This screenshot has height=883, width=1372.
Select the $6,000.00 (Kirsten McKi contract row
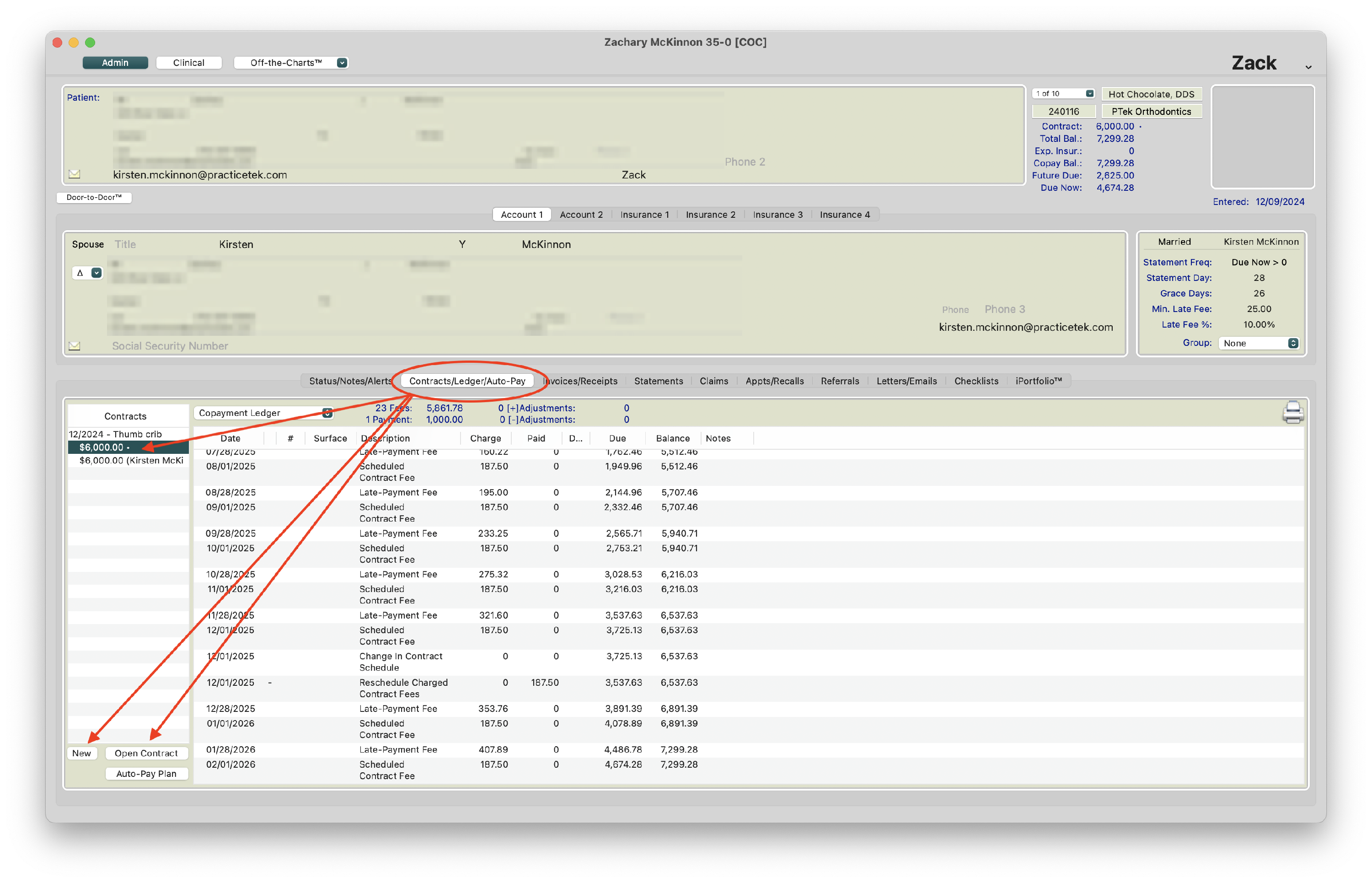(131, 460)
